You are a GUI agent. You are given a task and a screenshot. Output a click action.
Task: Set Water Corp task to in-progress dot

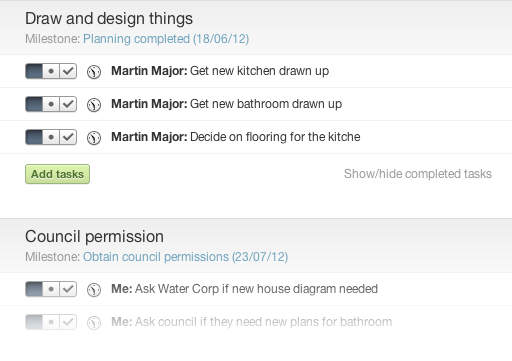coord(51,289)
